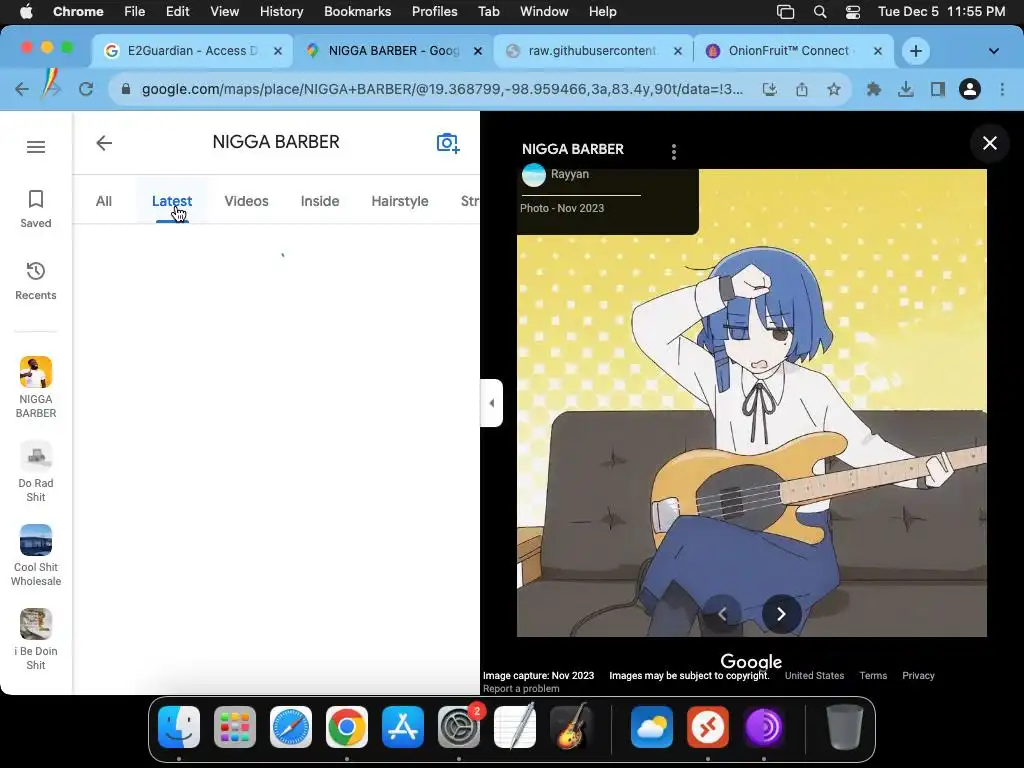This screenshot has width=1024, height=768.
Task: Bookmark this page with the star icon
Action: (x=834, y=89)
